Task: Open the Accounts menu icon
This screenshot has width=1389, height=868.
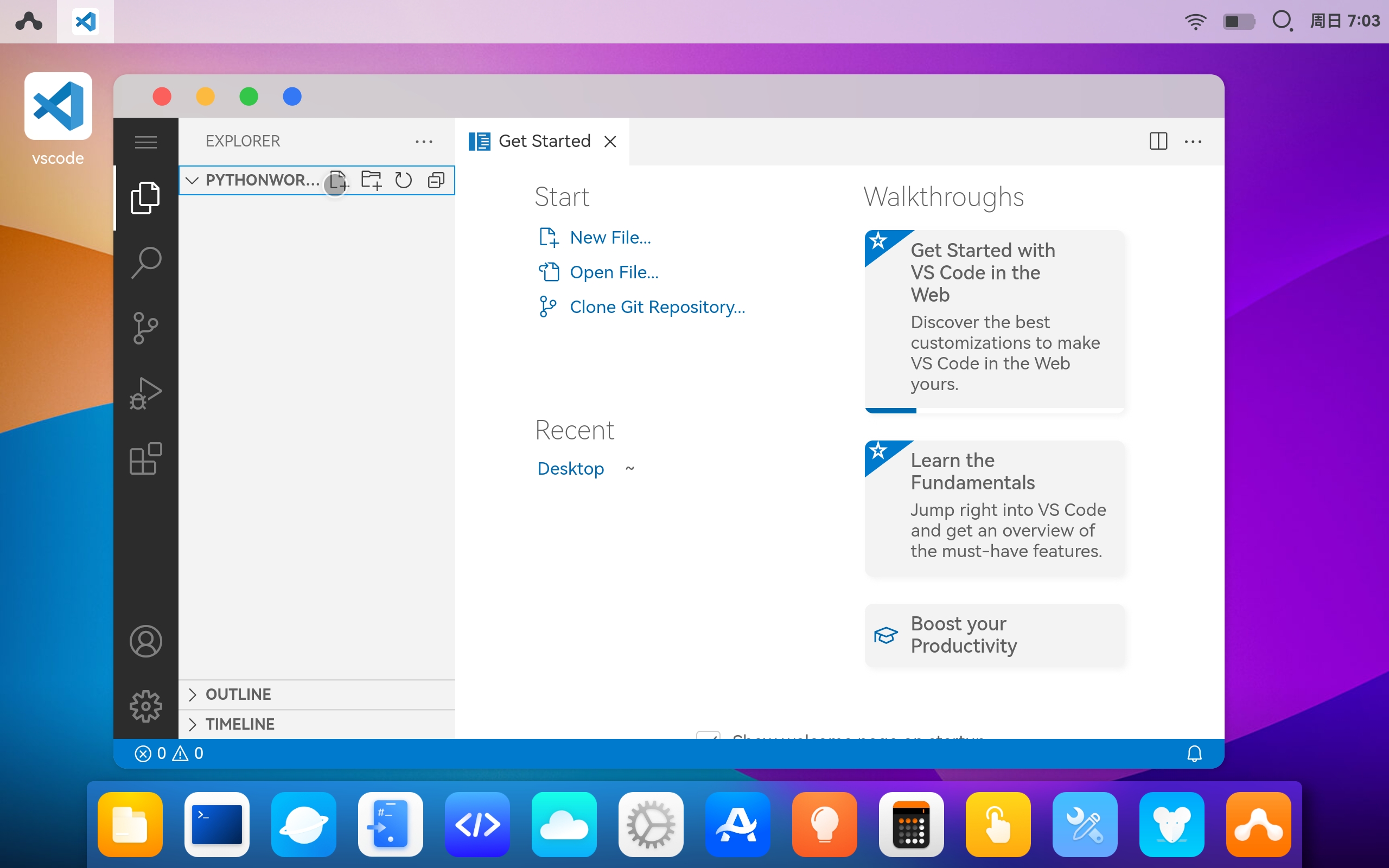Action: pos(146,641)
